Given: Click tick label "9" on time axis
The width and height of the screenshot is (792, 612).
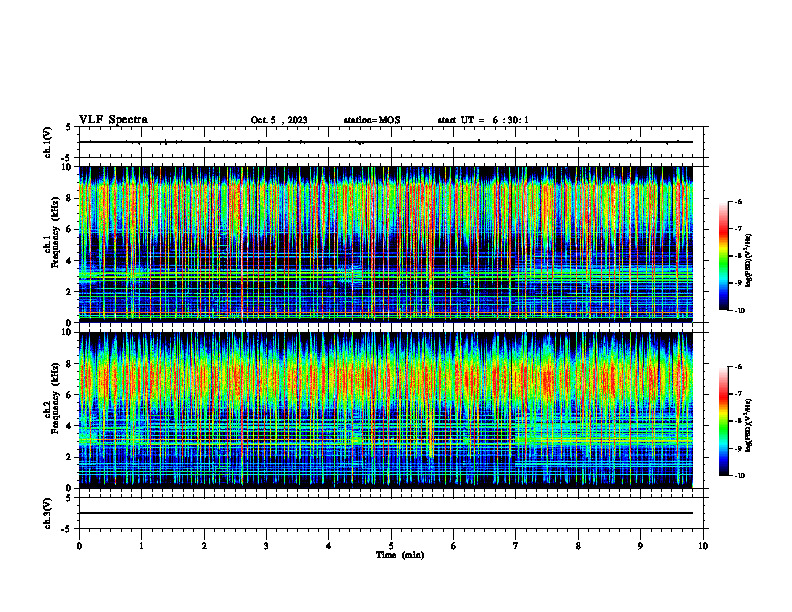Looking at the screenshot, I should click(x=640, y=546).
